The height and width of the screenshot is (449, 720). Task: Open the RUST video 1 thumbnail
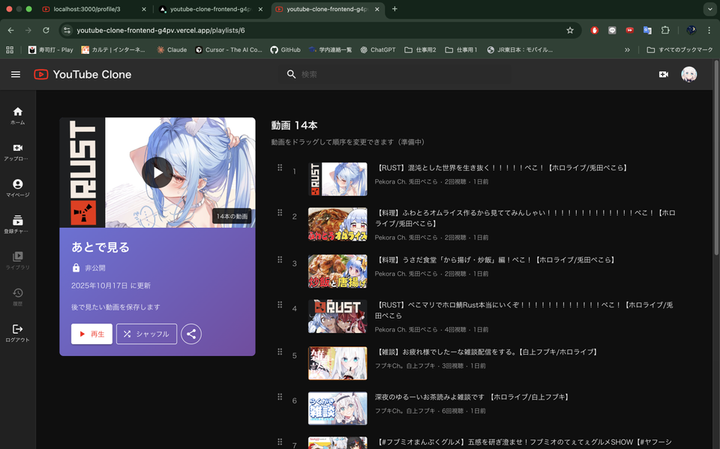coord(338,179)
